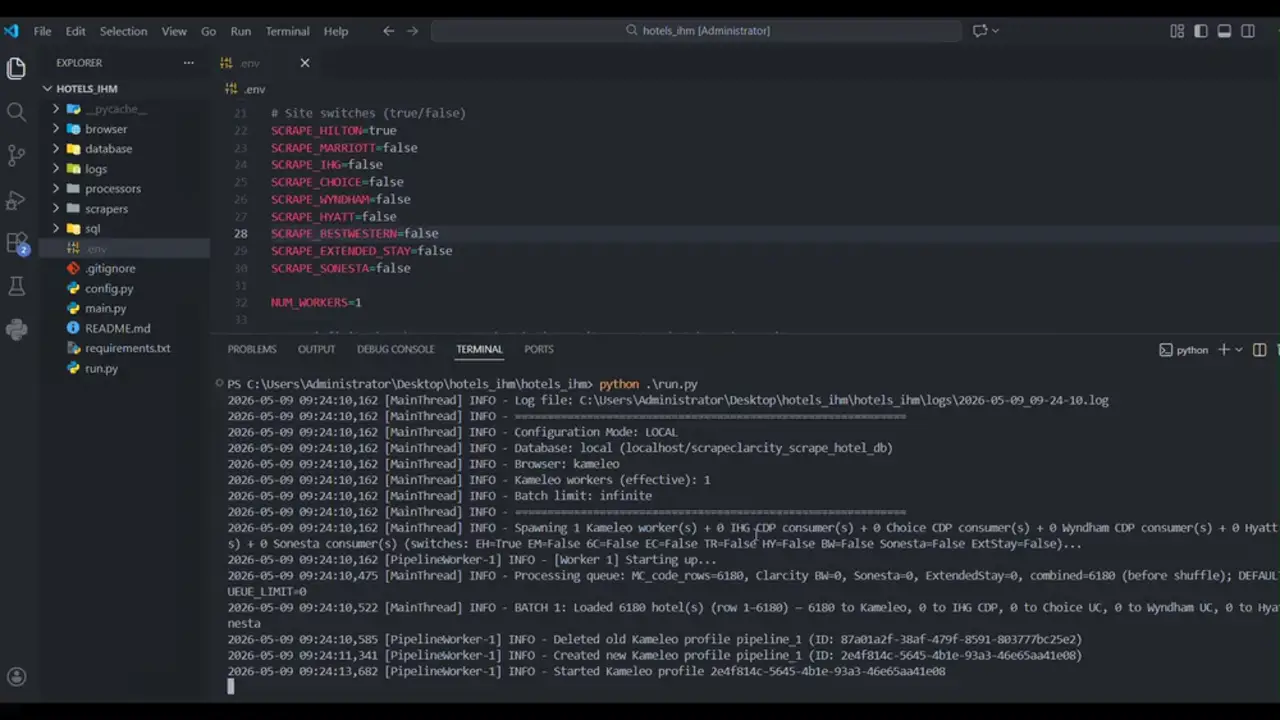Image resolution: width=1280 pixels, height=720 pixels.
Task: Click the SCRAPE_HILTON=true line in the editor
Action: tap(334, 130)
